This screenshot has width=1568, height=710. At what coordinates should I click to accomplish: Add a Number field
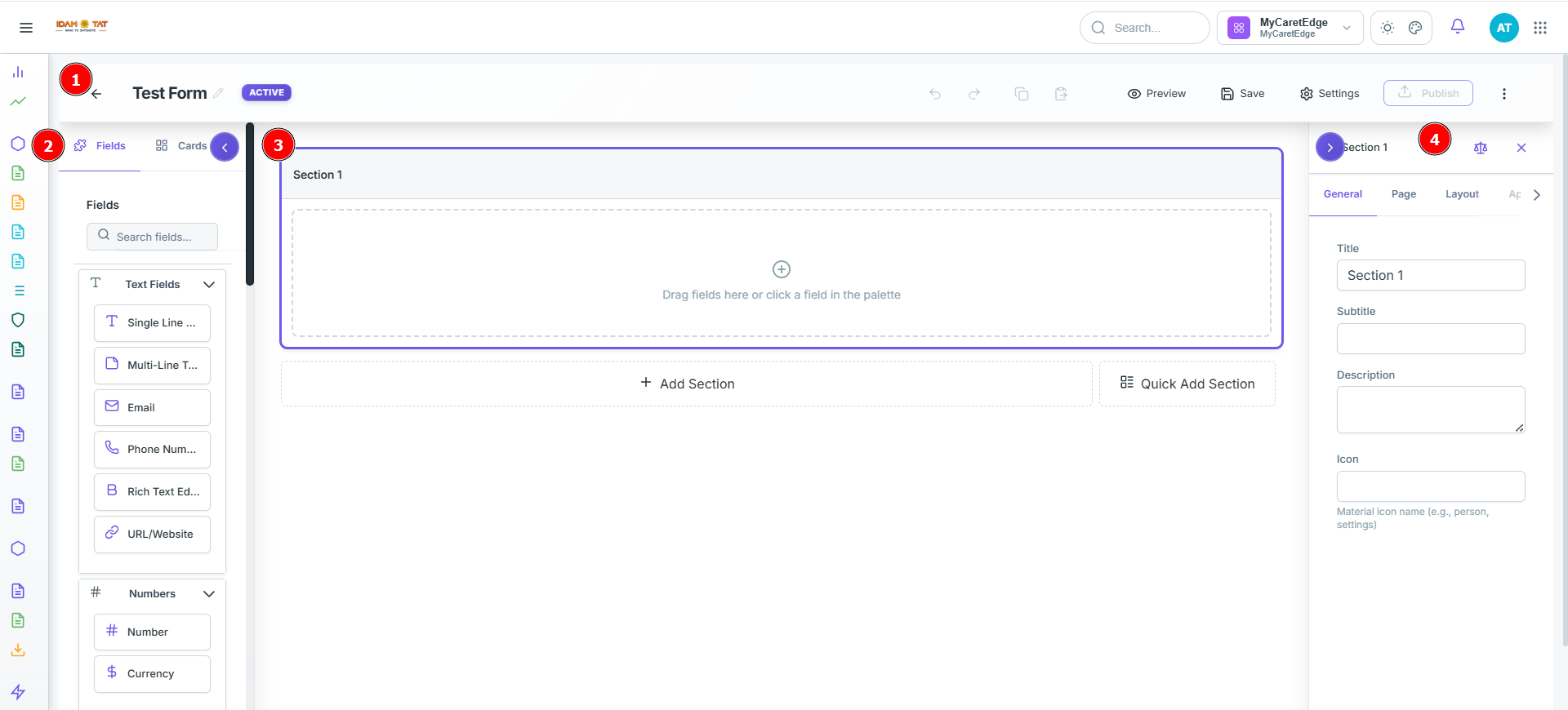(152, 632)
